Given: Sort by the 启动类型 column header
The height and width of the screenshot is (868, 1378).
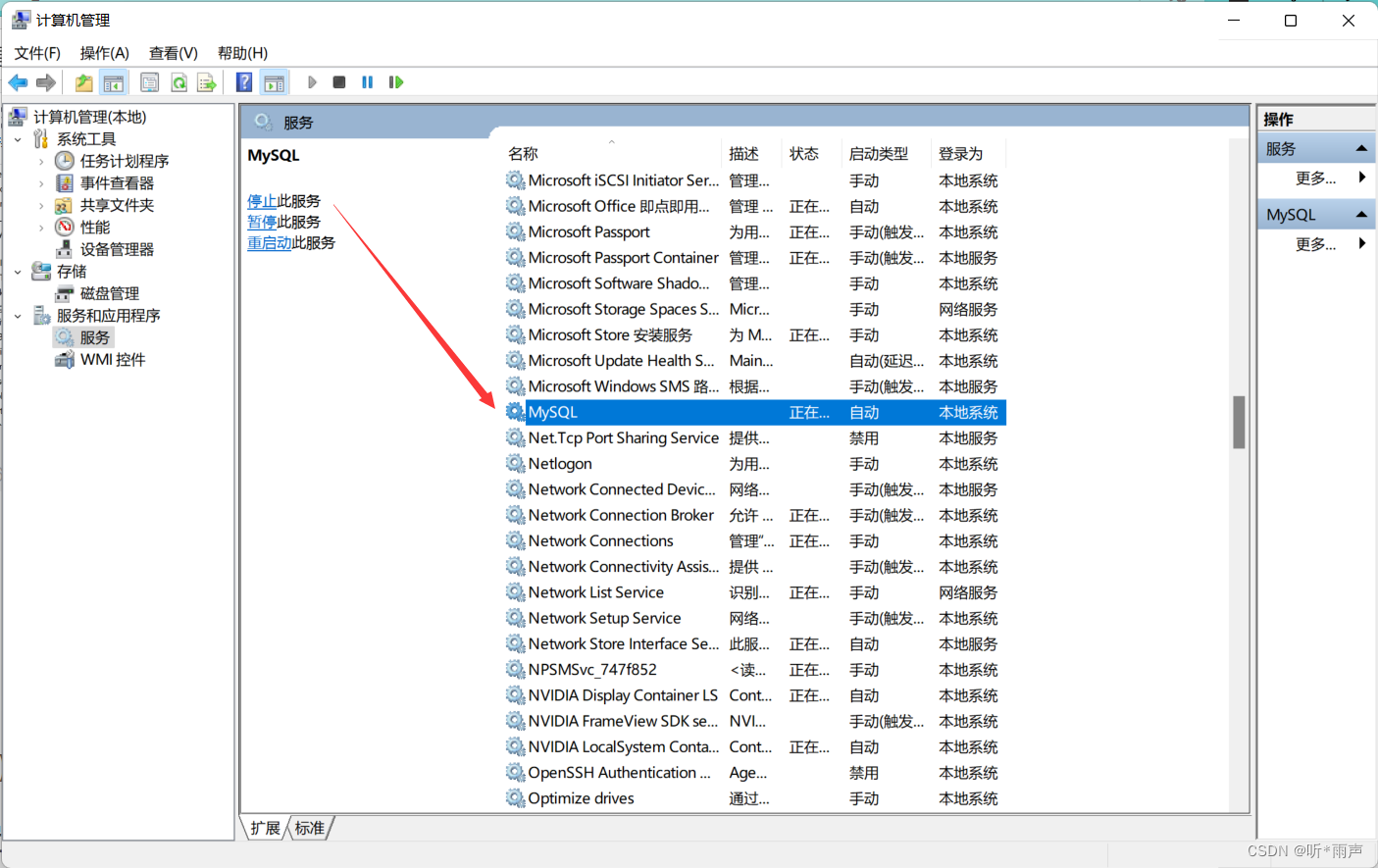Looking at the screenshot, I should [x=886, y=154].
